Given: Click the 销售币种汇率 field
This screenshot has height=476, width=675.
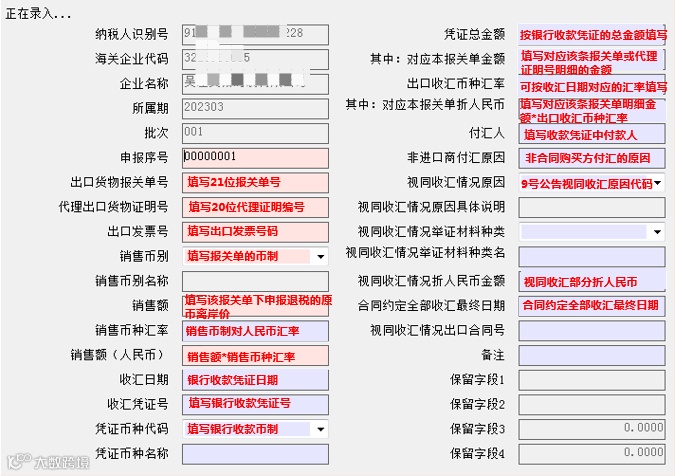Looking at the screenshot, I should coord(255,331).
